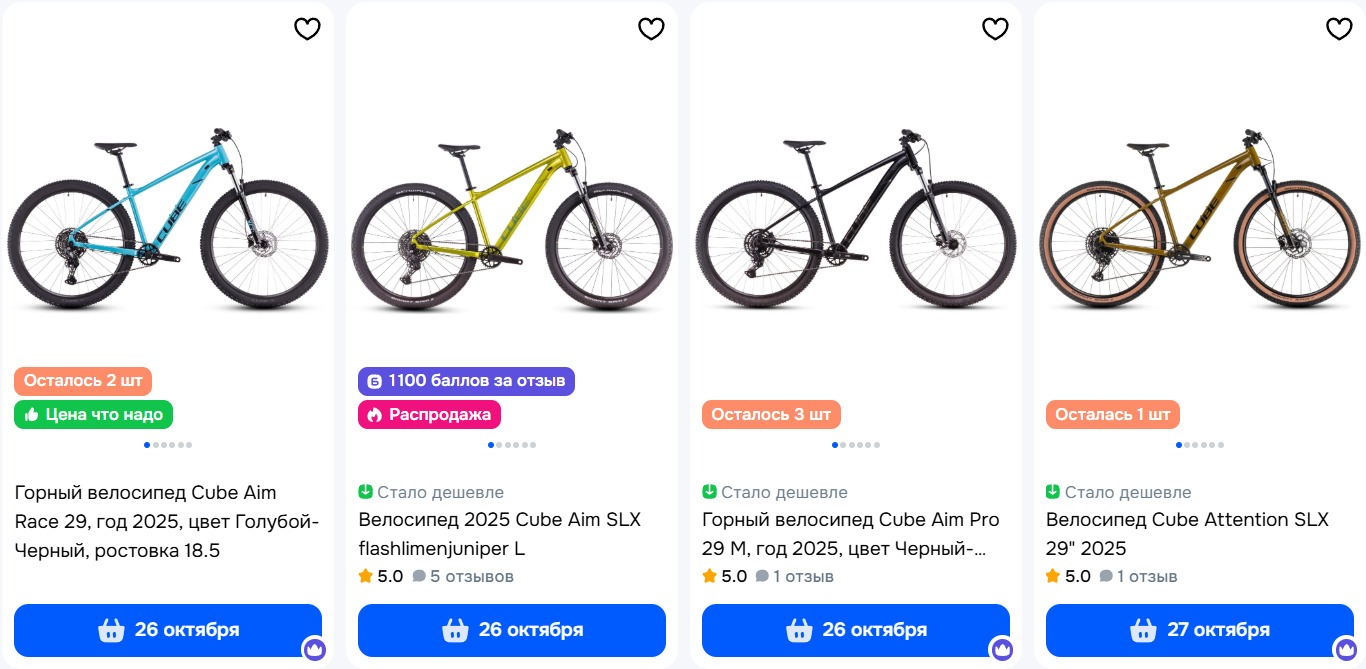Add Cube Attention SLX to cart, 27 октября
The image size is (1366, 669).
tap(1200, 630)
